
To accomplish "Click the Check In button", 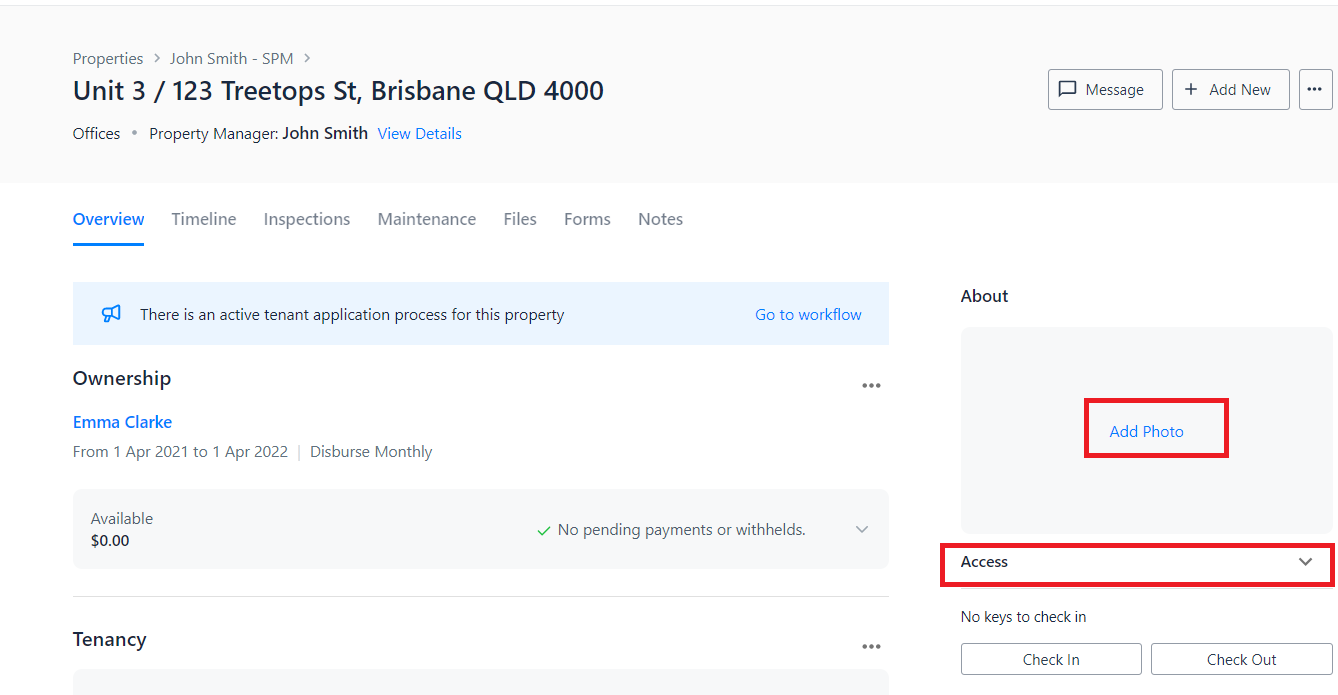I will (1051, 659).
